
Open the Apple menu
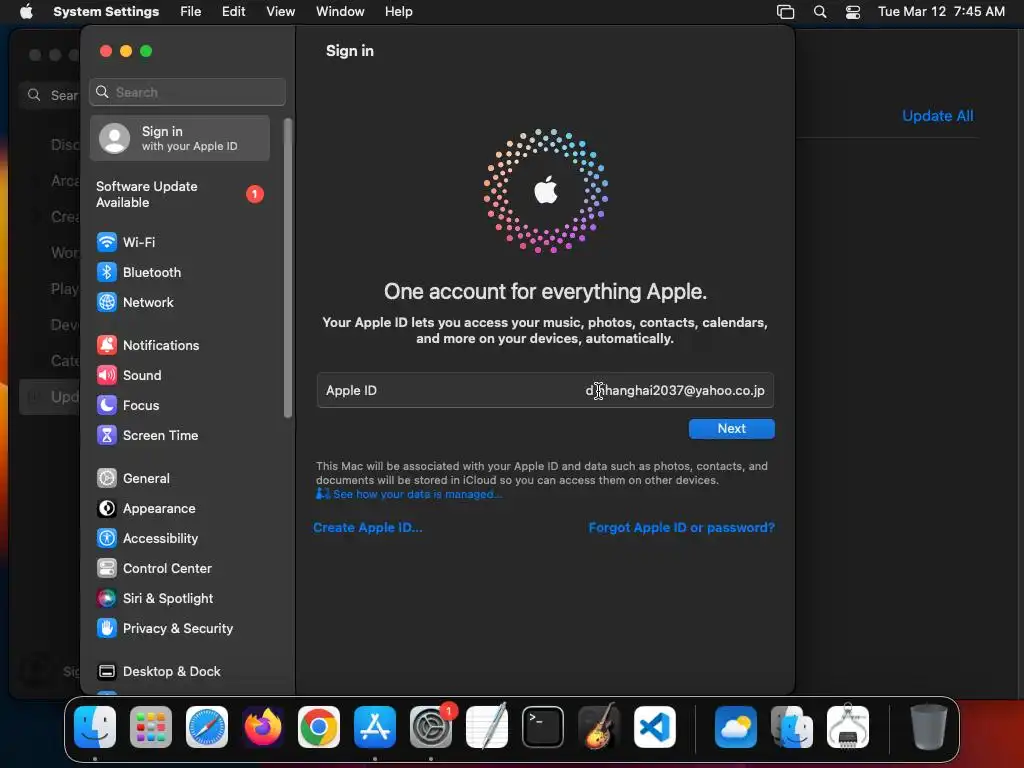pyautogui.click(x=26, y=12)
